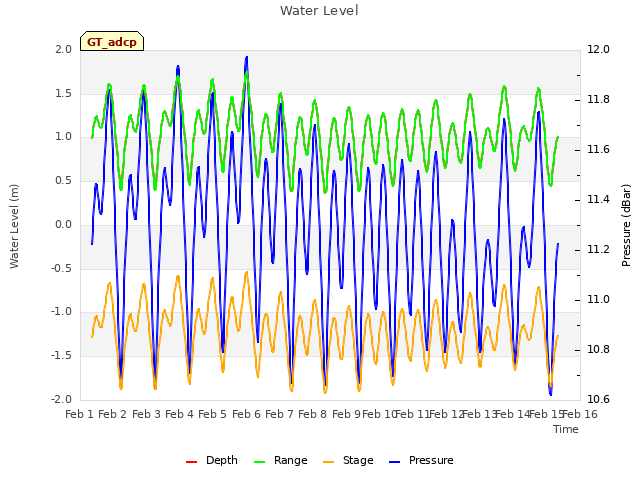Click the Feb 3 x-axis label
This screenshot has width=640, height=480.
pyautogui.click(x=146, y=414)
